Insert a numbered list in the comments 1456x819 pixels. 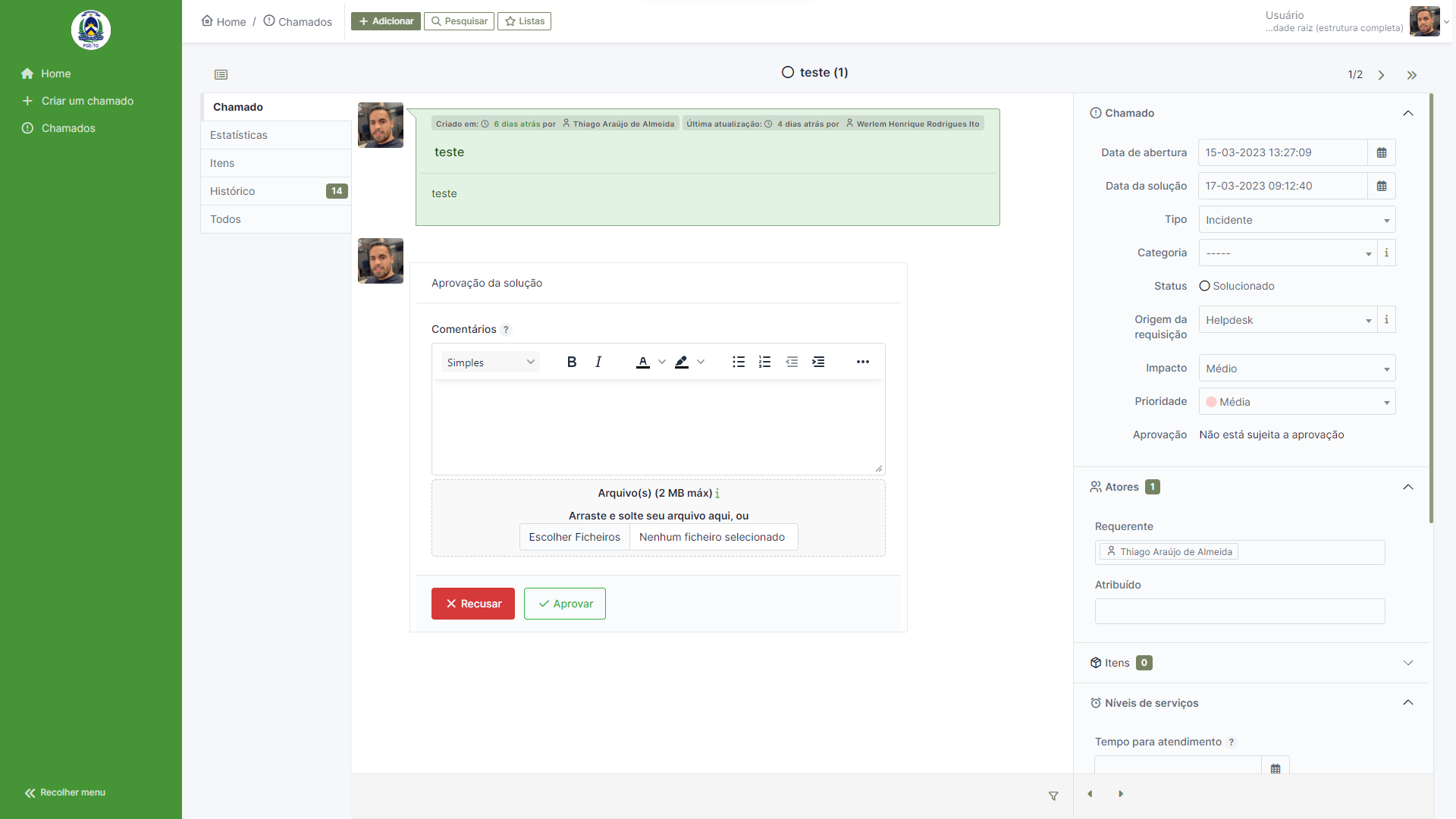tap(764, 362)
